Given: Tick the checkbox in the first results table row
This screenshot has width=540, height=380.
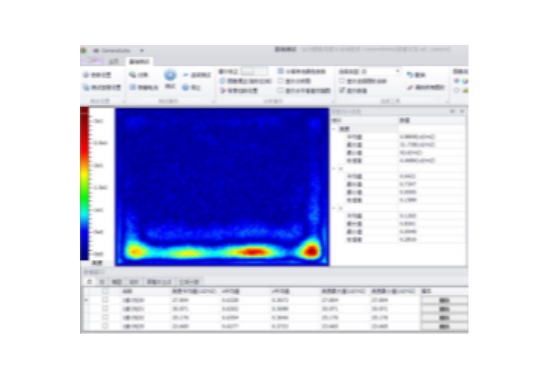Looking at the screenshot, I should tap(105, 300).
